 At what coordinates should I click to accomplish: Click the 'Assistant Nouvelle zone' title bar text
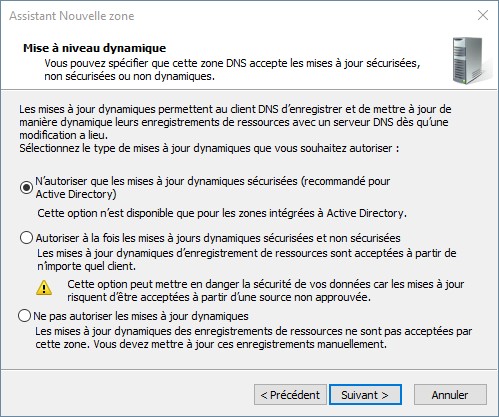pyautogui.click(x=72, y=16)
